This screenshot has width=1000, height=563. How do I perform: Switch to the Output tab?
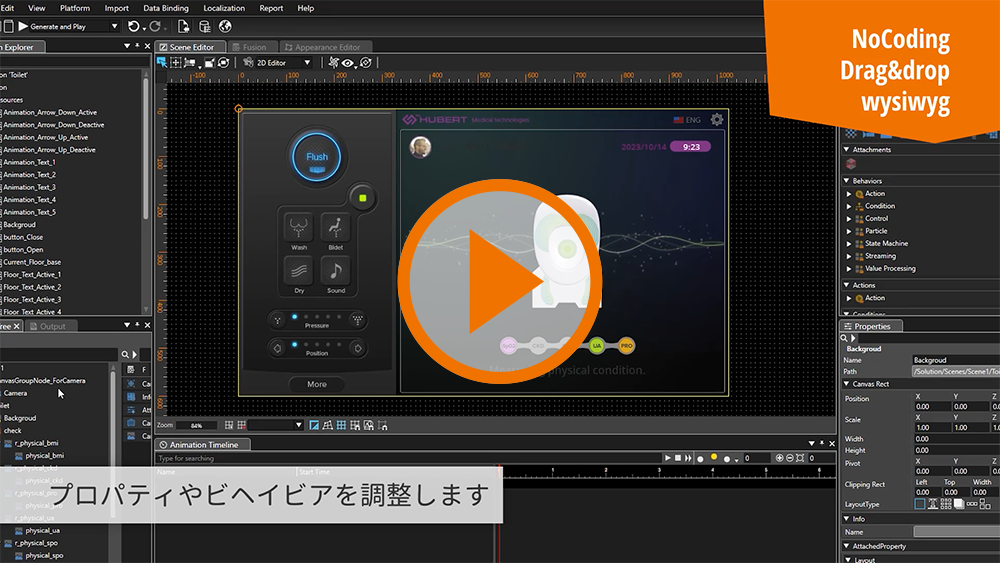coord(50,326)
